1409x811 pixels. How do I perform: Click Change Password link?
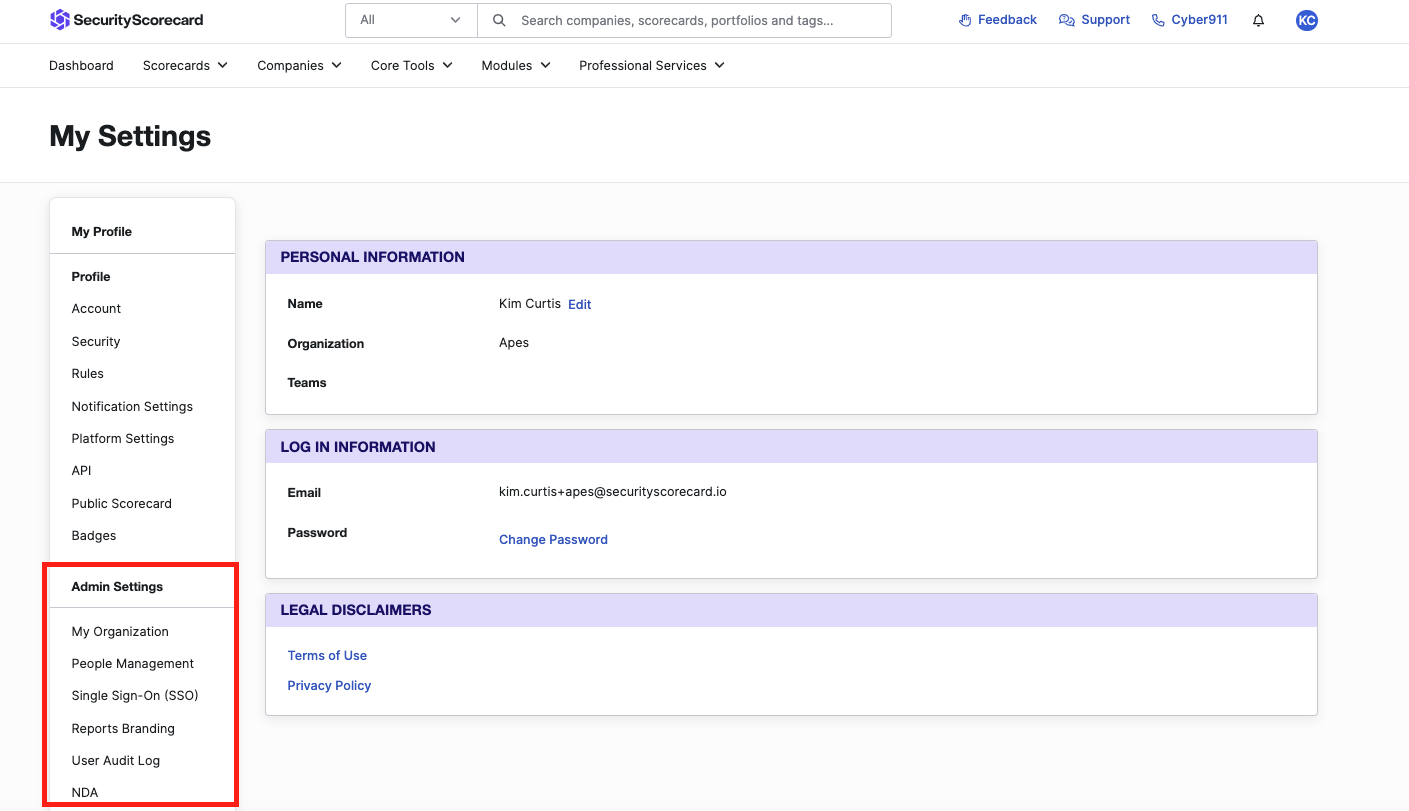click(x=553, y=539)
